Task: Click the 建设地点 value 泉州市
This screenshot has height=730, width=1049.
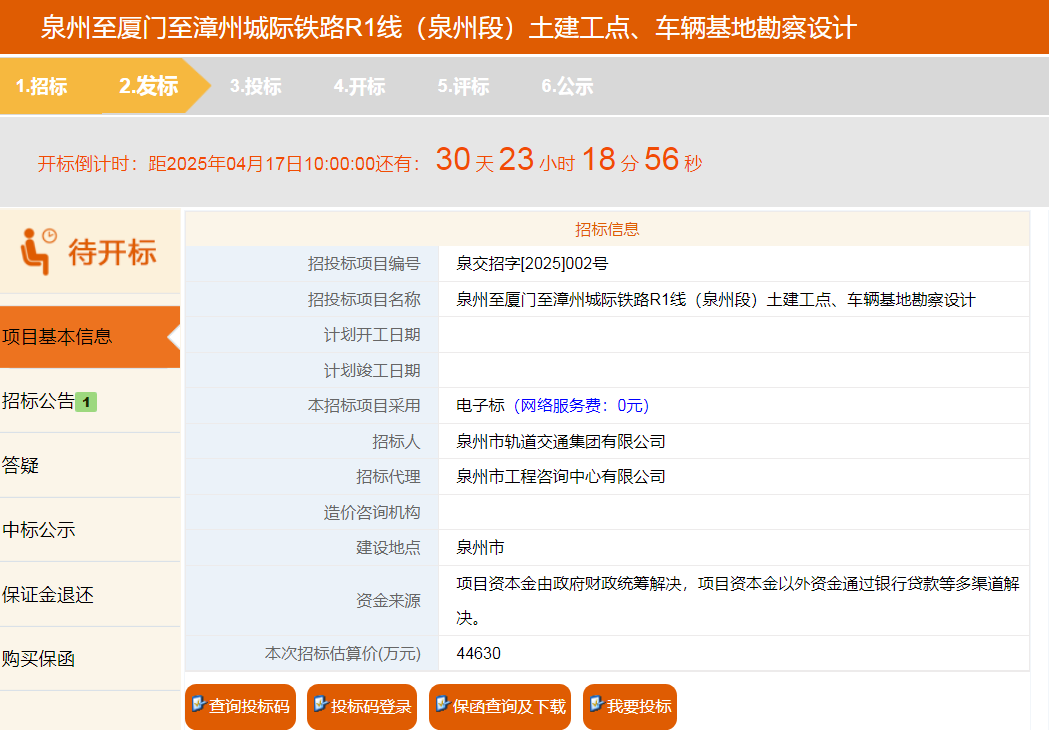Action: click(480, 548)
